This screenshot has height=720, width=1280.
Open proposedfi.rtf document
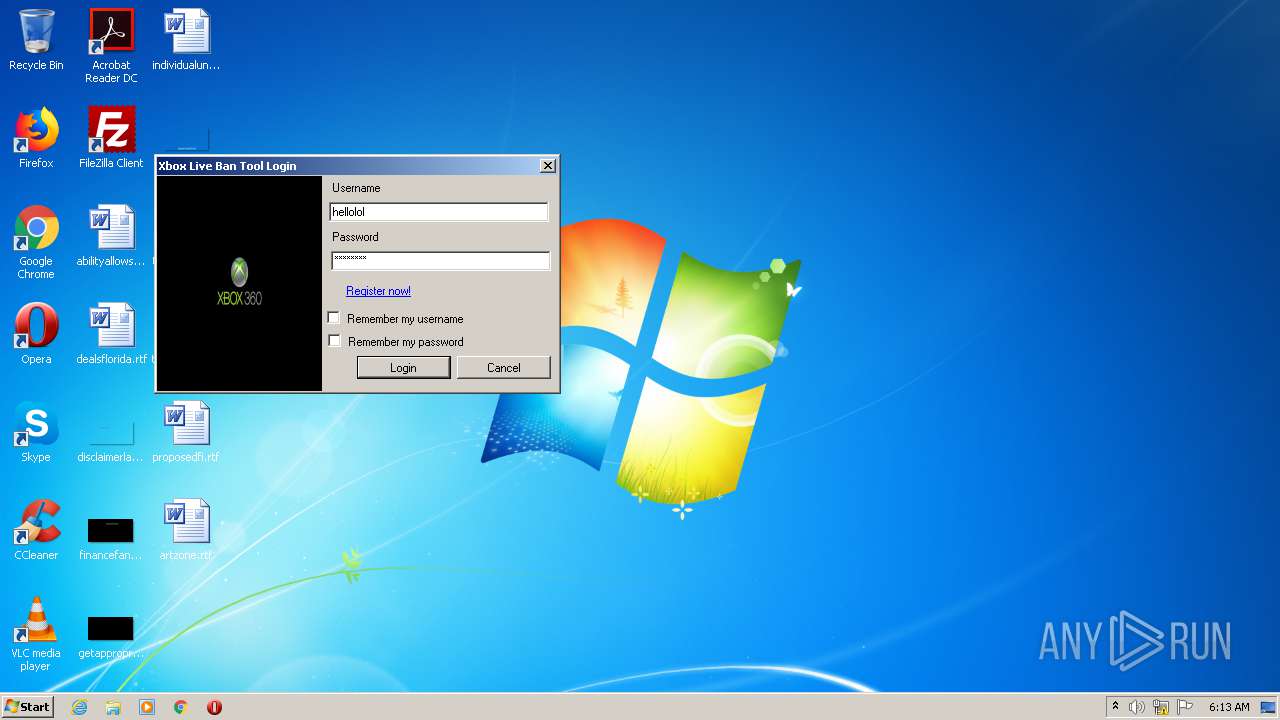point(186,432)
